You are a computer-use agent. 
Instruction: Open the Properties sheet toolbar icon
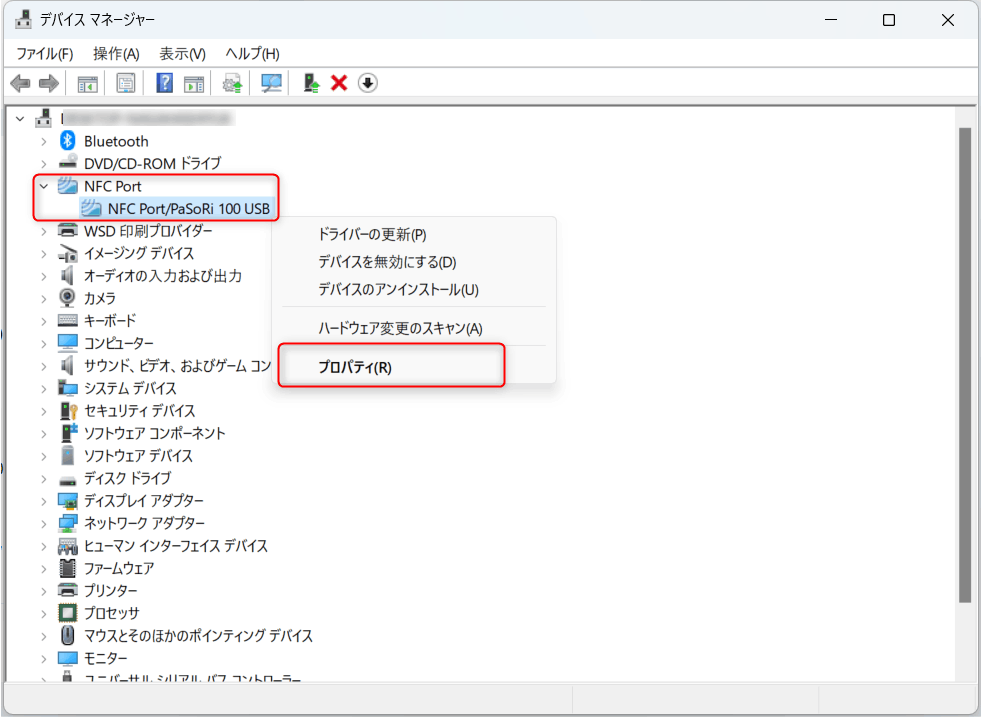pos(126,83)
